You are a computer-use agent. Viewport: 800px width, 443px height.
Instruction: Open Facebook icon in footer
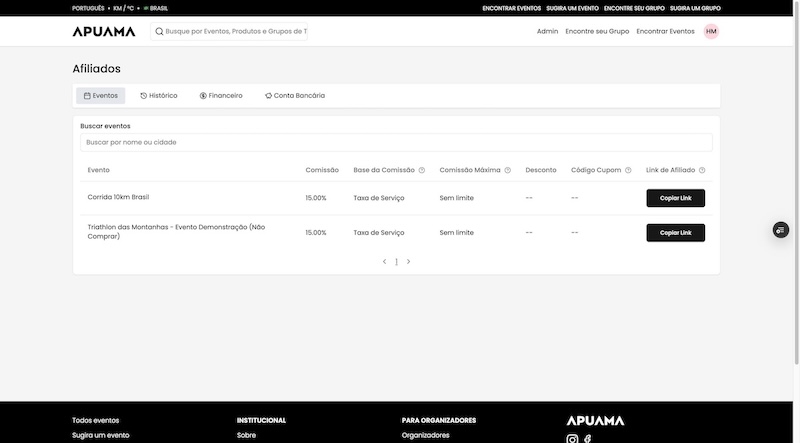tap(588, 438)
